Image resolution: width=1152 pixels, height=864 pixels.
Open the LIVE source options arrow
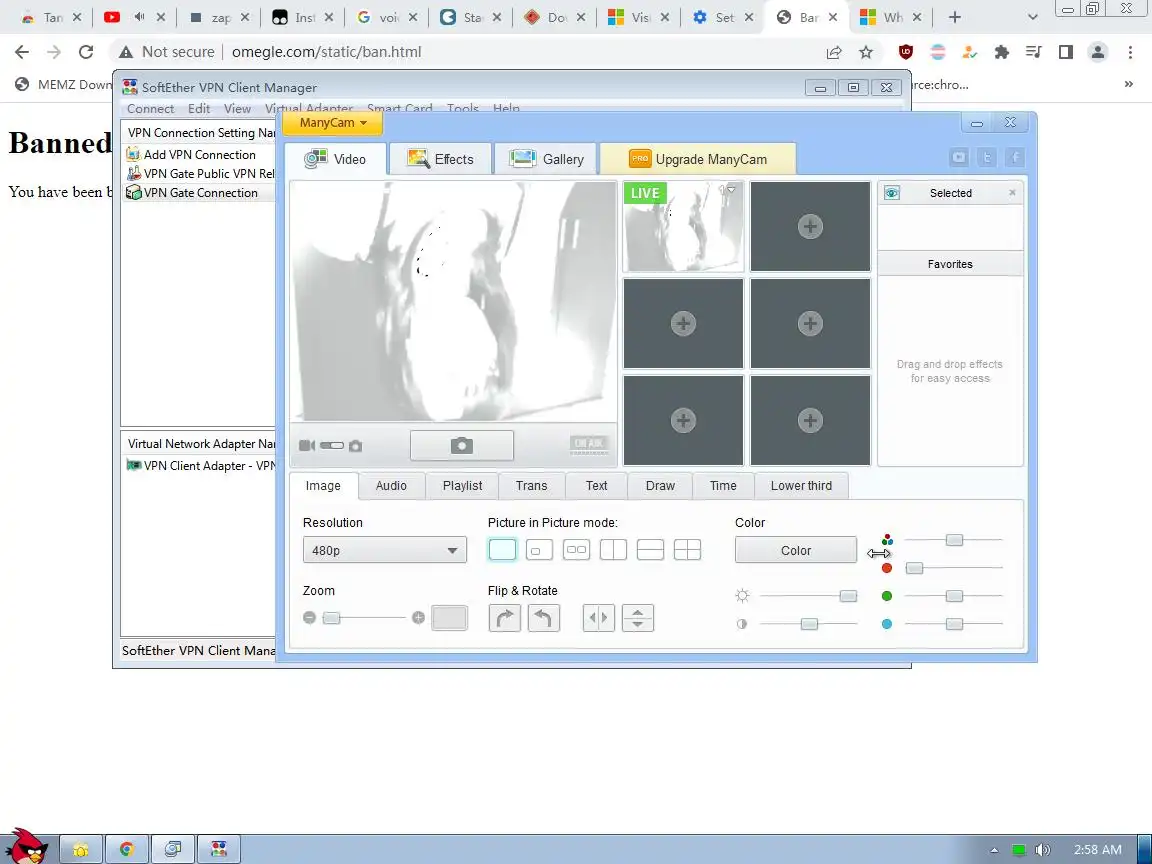[x=731, y=190]
